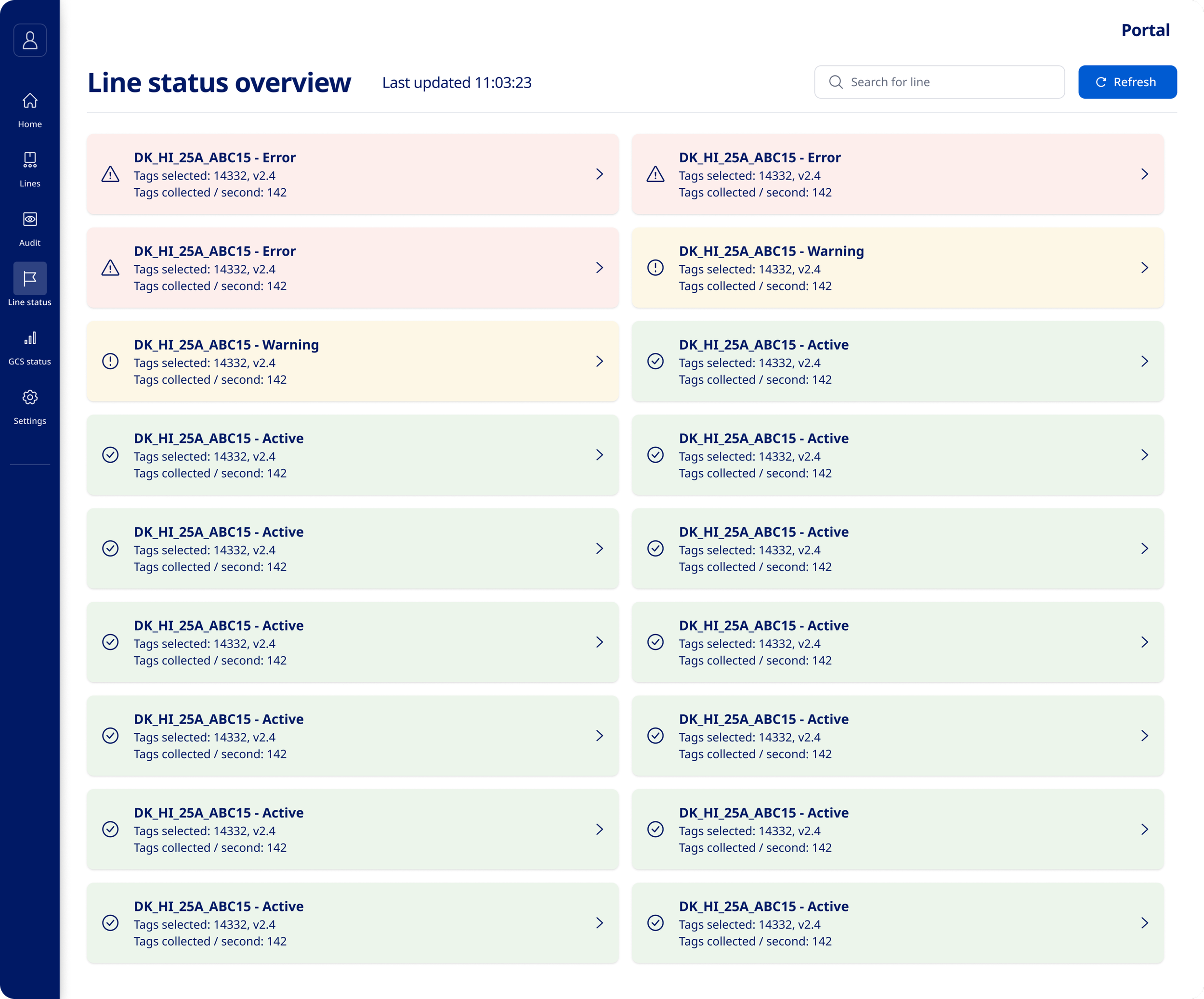Expand the bottom-right Active card chevron
Screen dimensions: 1204x999
(1144, 923)
